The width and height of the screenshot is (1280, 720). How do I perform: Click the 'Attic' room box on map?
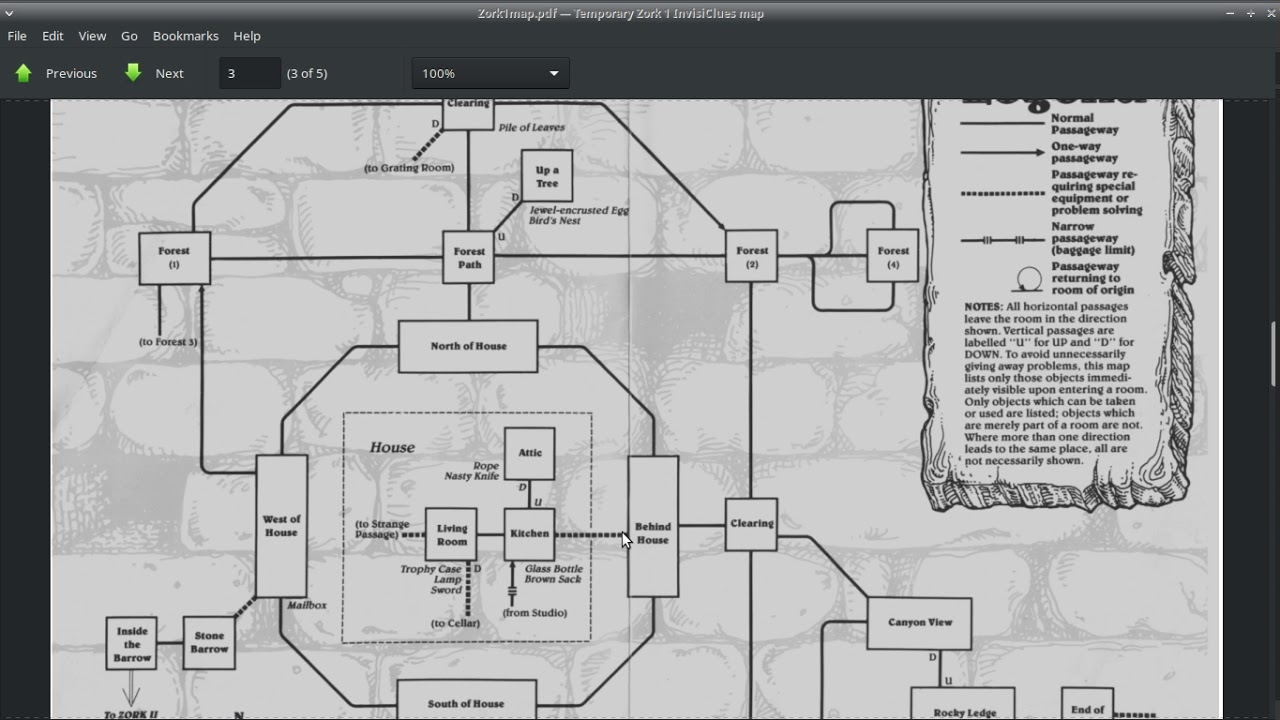coord(529,454)
